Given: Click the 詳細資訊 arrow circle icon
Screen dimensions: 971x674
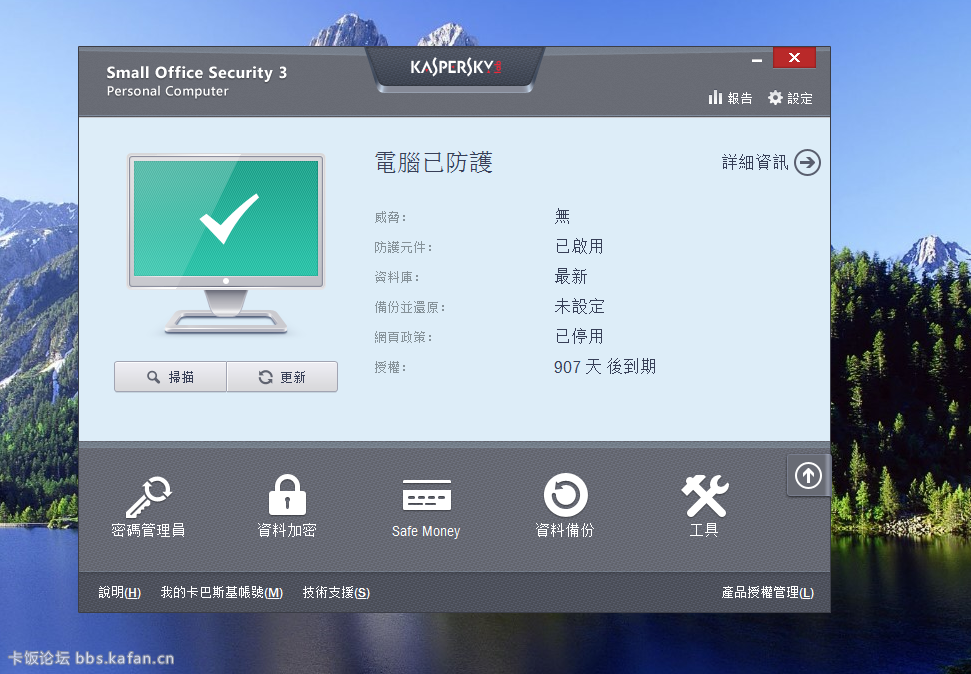Looking at the screenshot, I should pos(808,162).
